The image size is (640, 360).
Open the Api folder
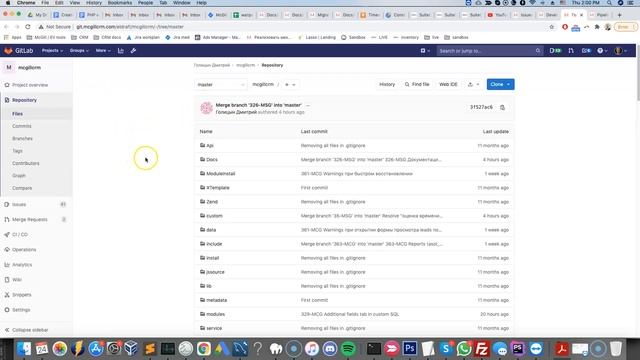[210, 146]
